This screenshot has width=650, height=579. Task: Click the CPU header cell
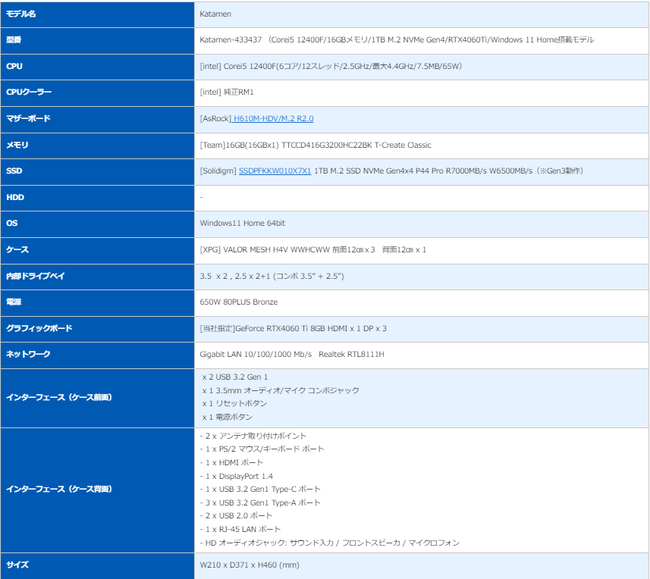97,66
